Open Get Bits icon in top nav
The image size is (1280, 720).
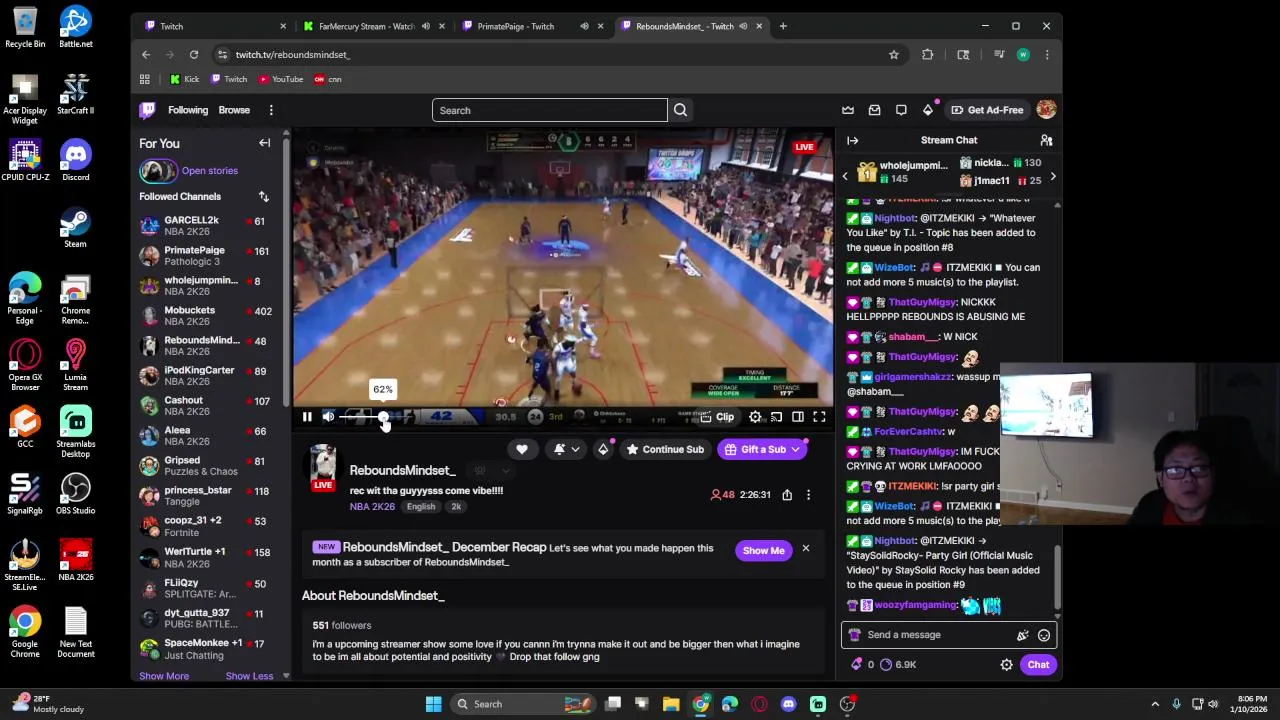[928, 110]
